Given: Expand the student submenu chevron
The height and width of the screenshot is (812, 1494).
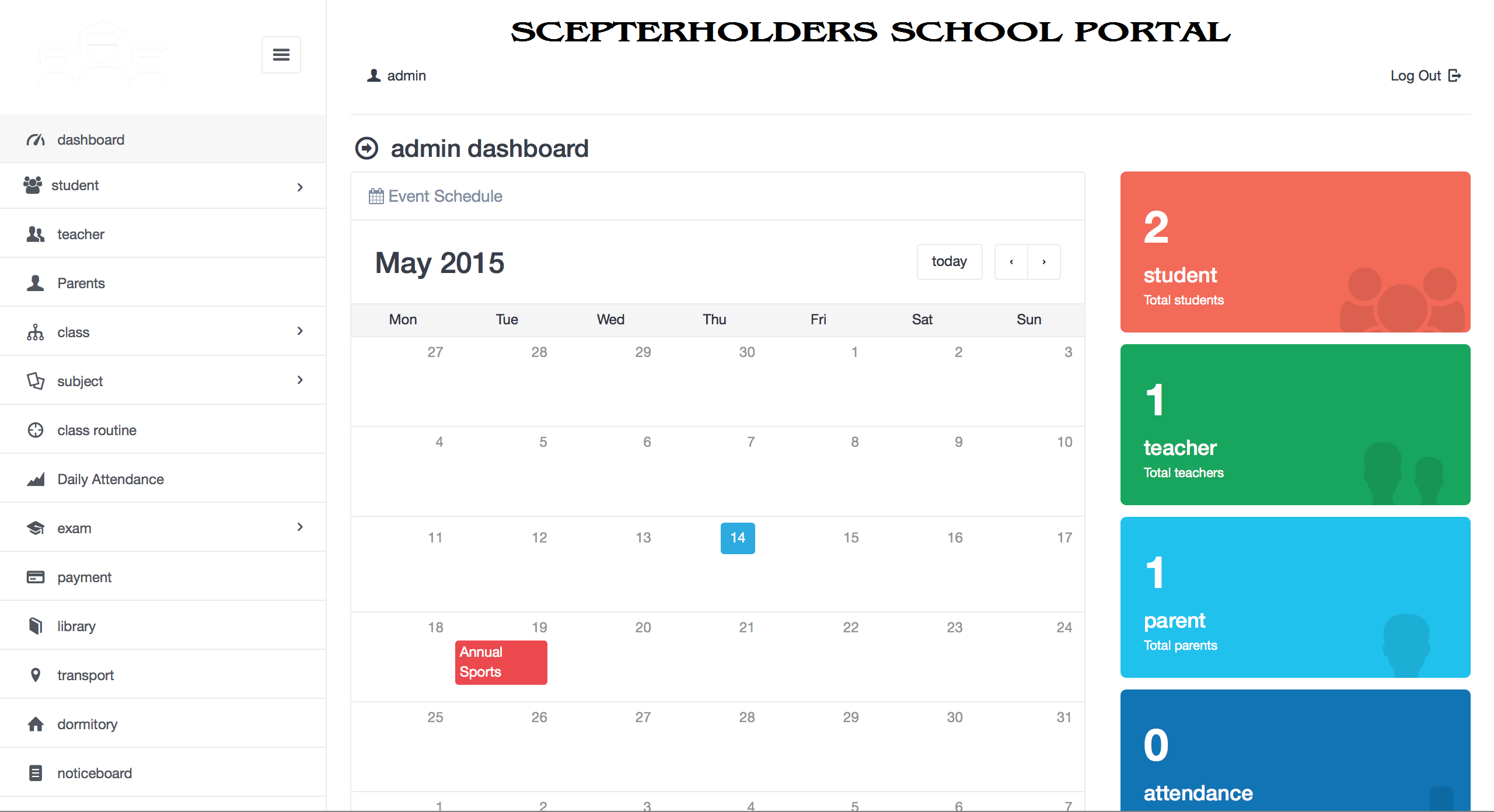Looking at the screenshot, I should (x=300, y=187).
